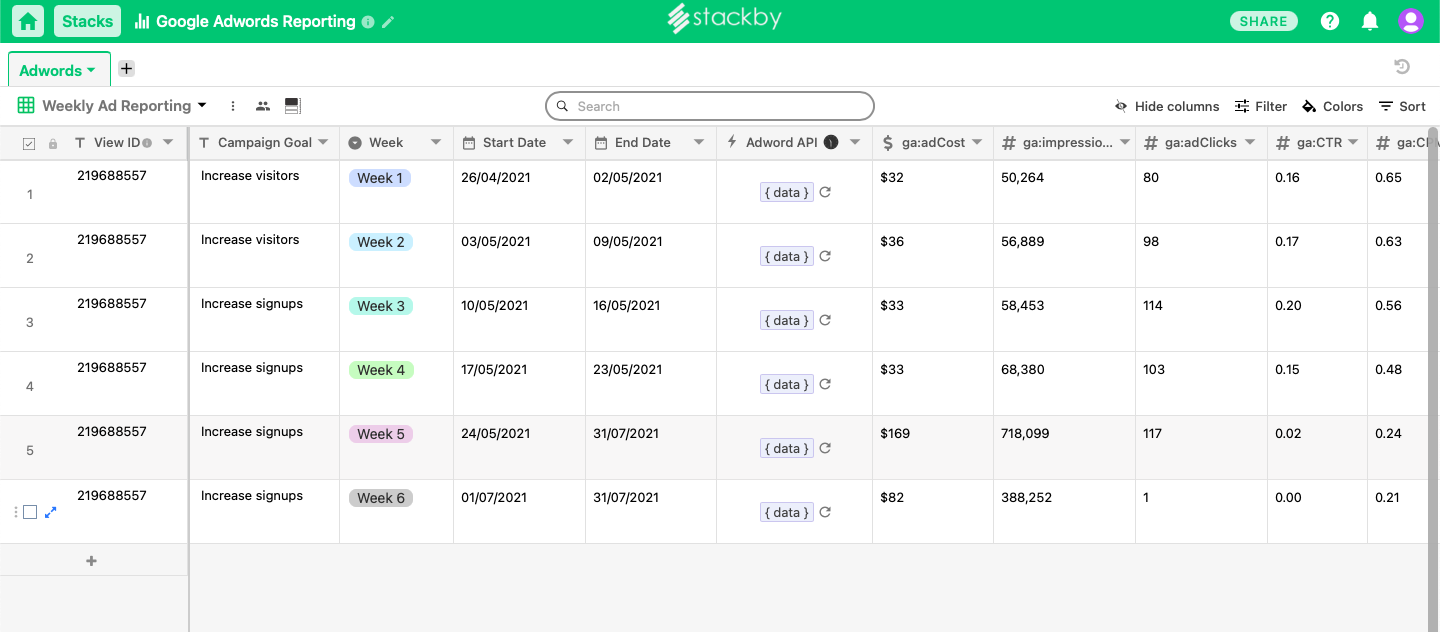Image resolution: width=1440 pixels, height=632 pixels.
Task: Focus the Search field
Action: tap(710, 106)
